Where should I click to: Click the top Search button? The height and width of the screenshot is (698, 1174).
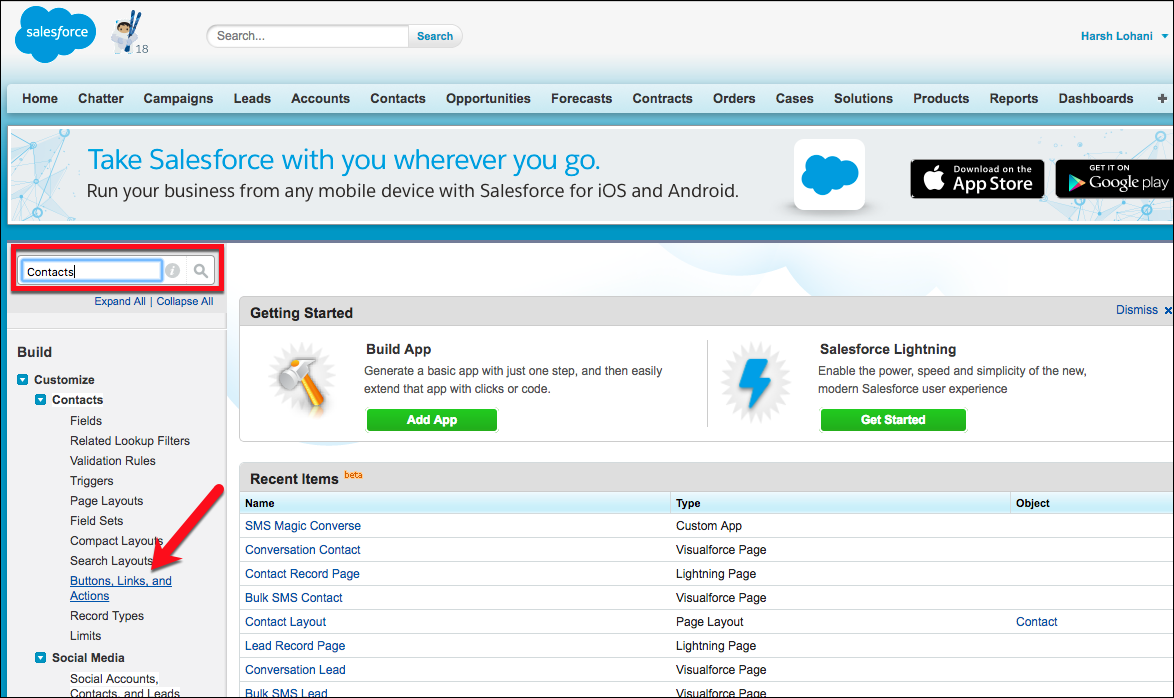435,36
